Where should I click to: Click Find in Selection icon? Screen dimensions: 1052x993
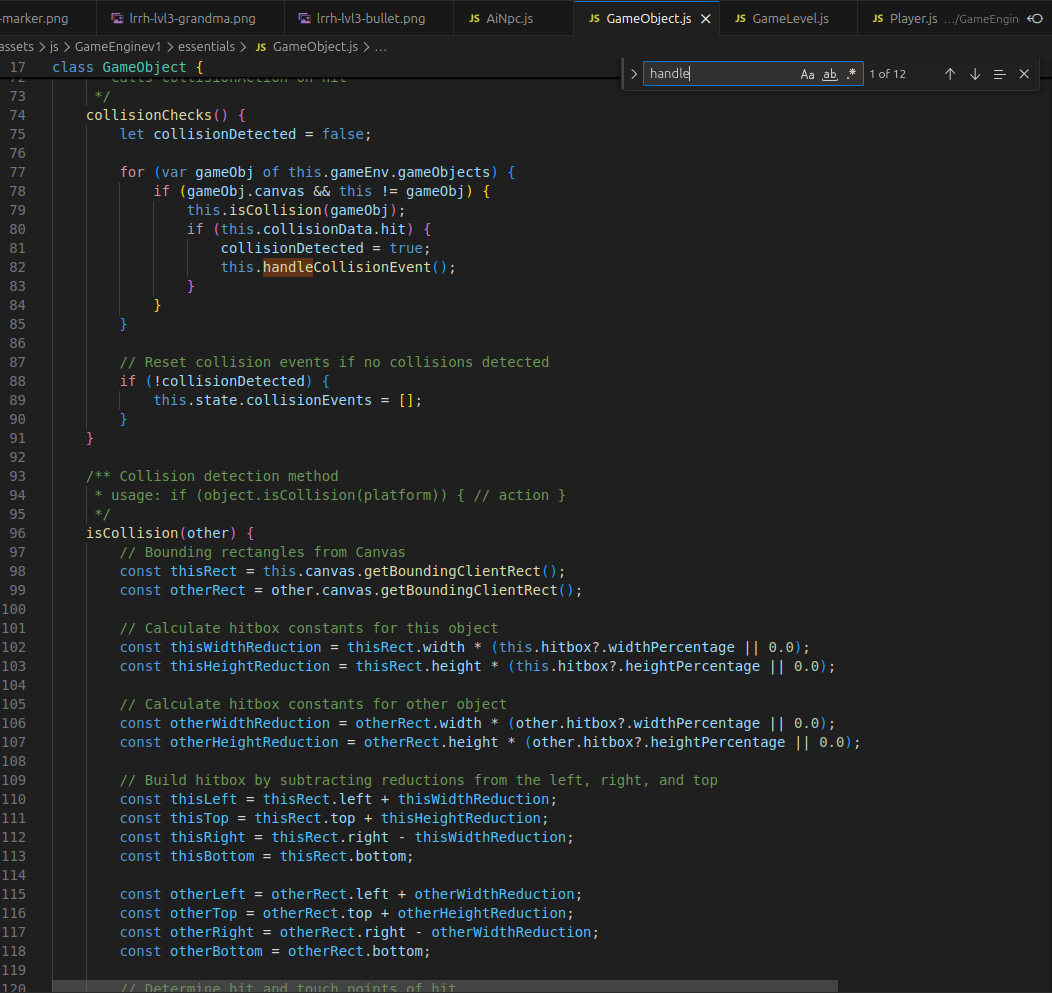[x=1000, y=74]
